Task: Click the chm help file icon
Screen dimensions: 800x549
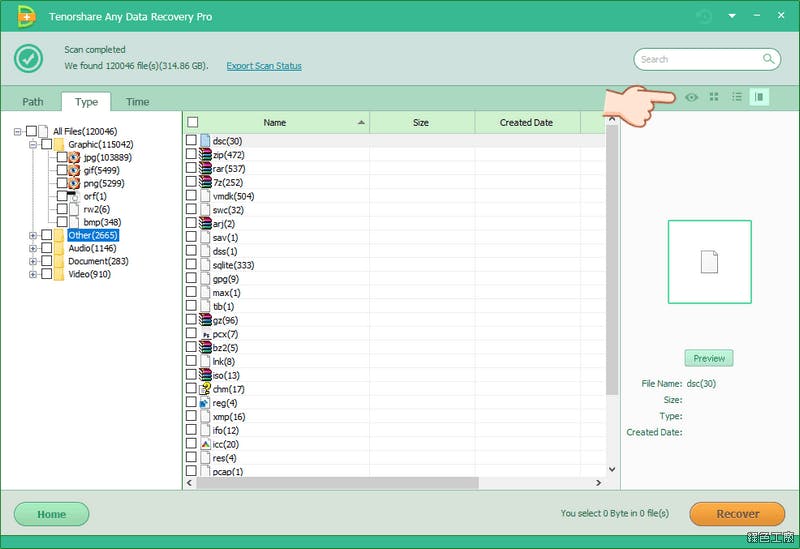Action: (205, 389)
